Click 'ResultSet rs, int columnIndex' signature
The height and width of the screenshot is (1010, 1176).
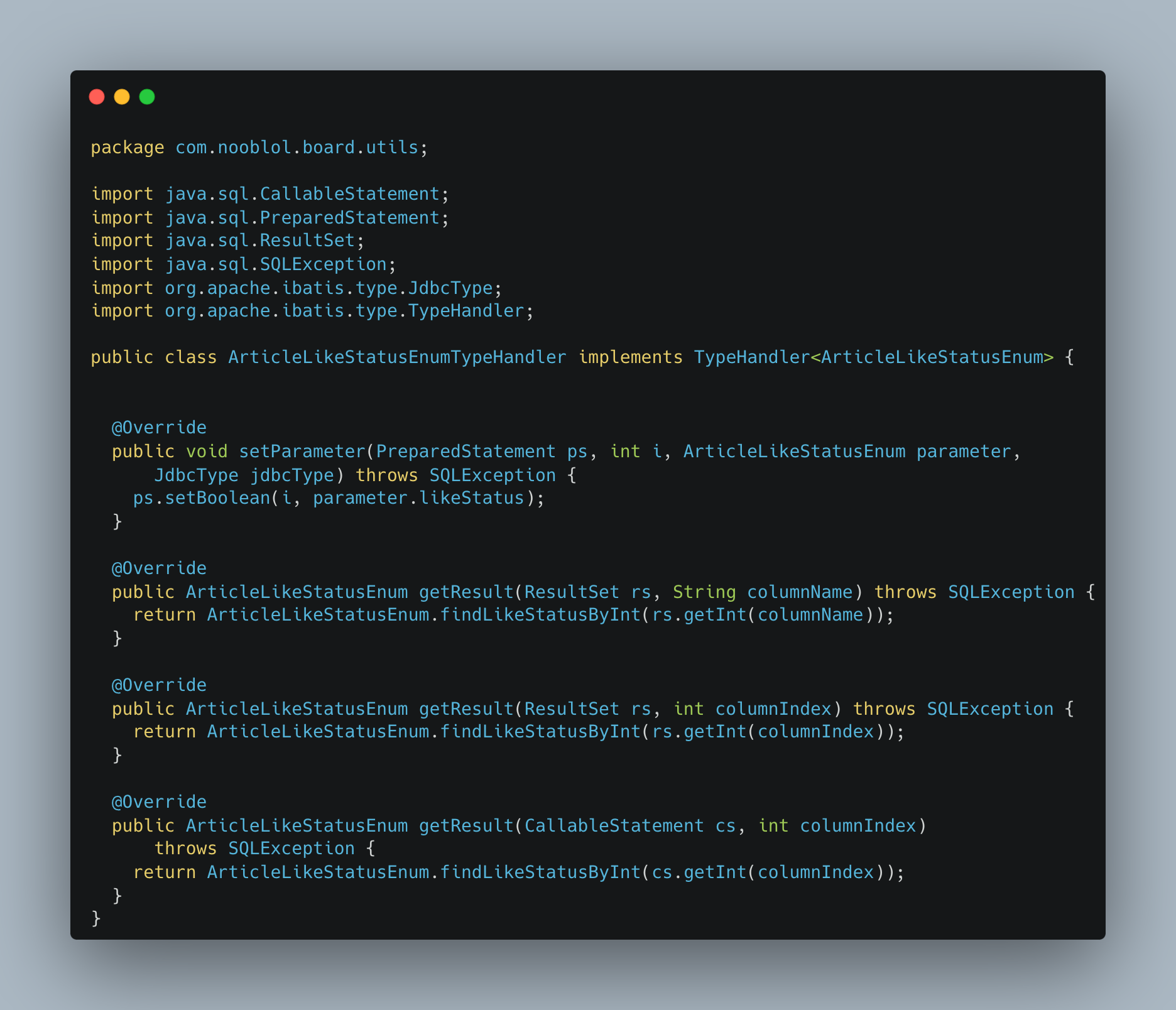pyautogui.click(x=678, y=709)
